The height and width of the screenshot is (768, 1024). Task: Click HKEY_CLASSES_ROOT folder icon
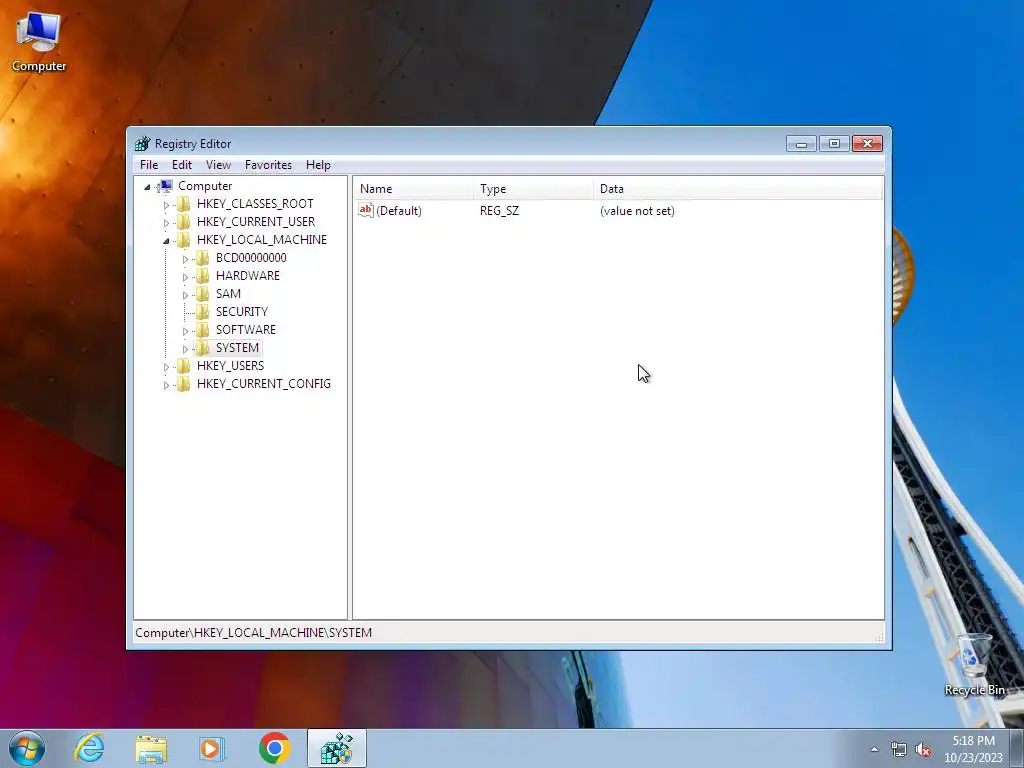click(x=184, y=204)
